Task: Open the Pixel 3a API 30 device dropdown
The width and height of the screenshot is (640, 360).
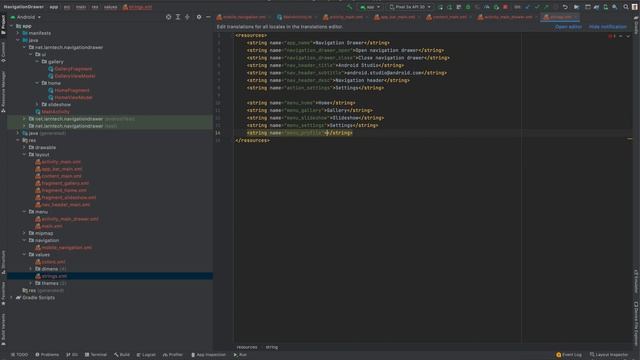Action: click(409, 7)
